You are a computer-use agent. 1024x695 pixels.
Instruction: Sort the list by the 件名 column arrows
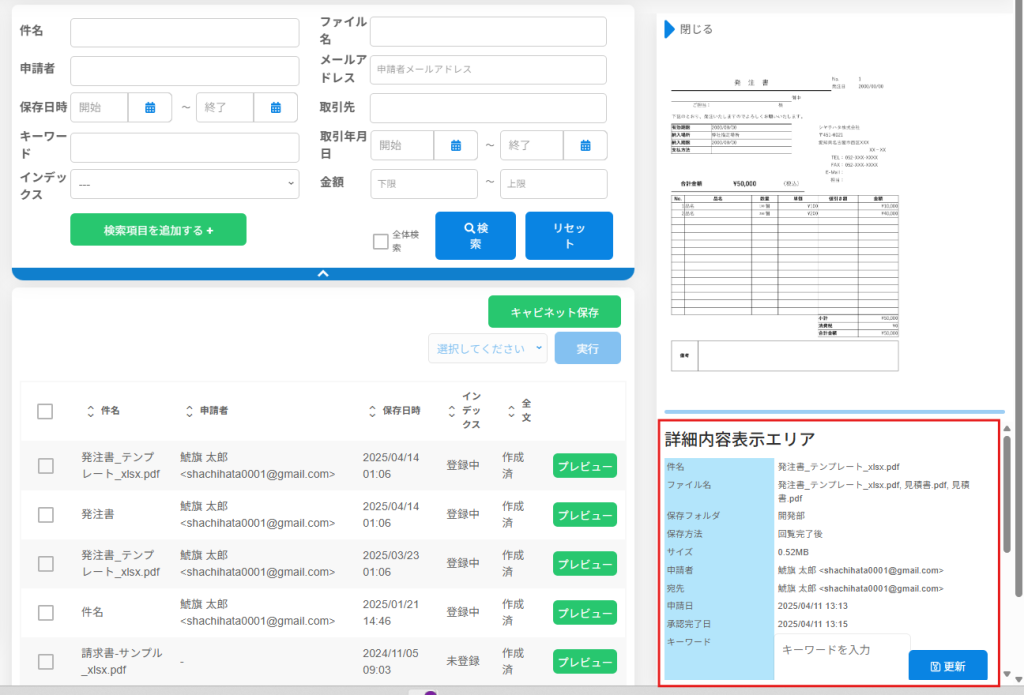[x=90, y=411]
